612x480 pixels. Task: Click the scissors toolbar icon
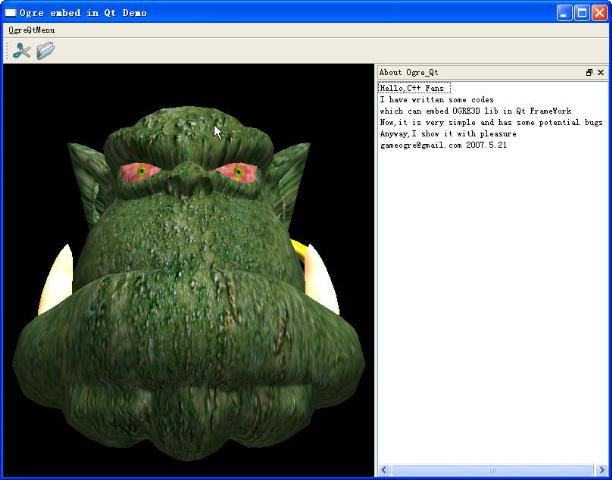(21, 51)
